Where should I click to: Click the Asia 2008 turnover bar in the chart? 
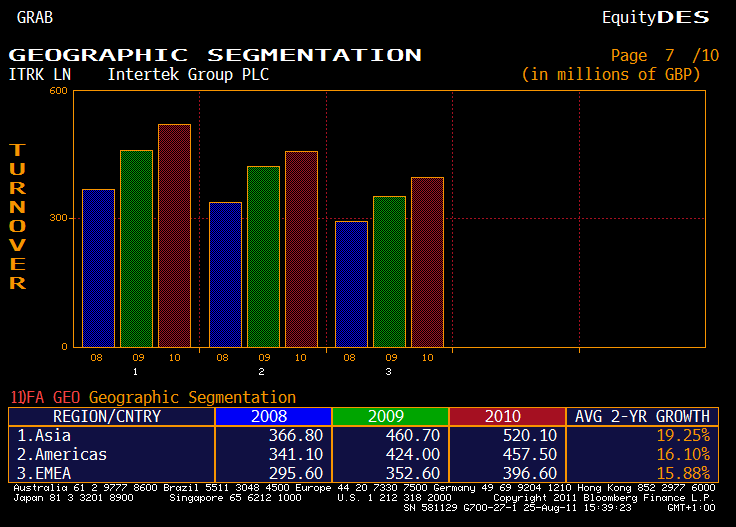tap(98, 268)
